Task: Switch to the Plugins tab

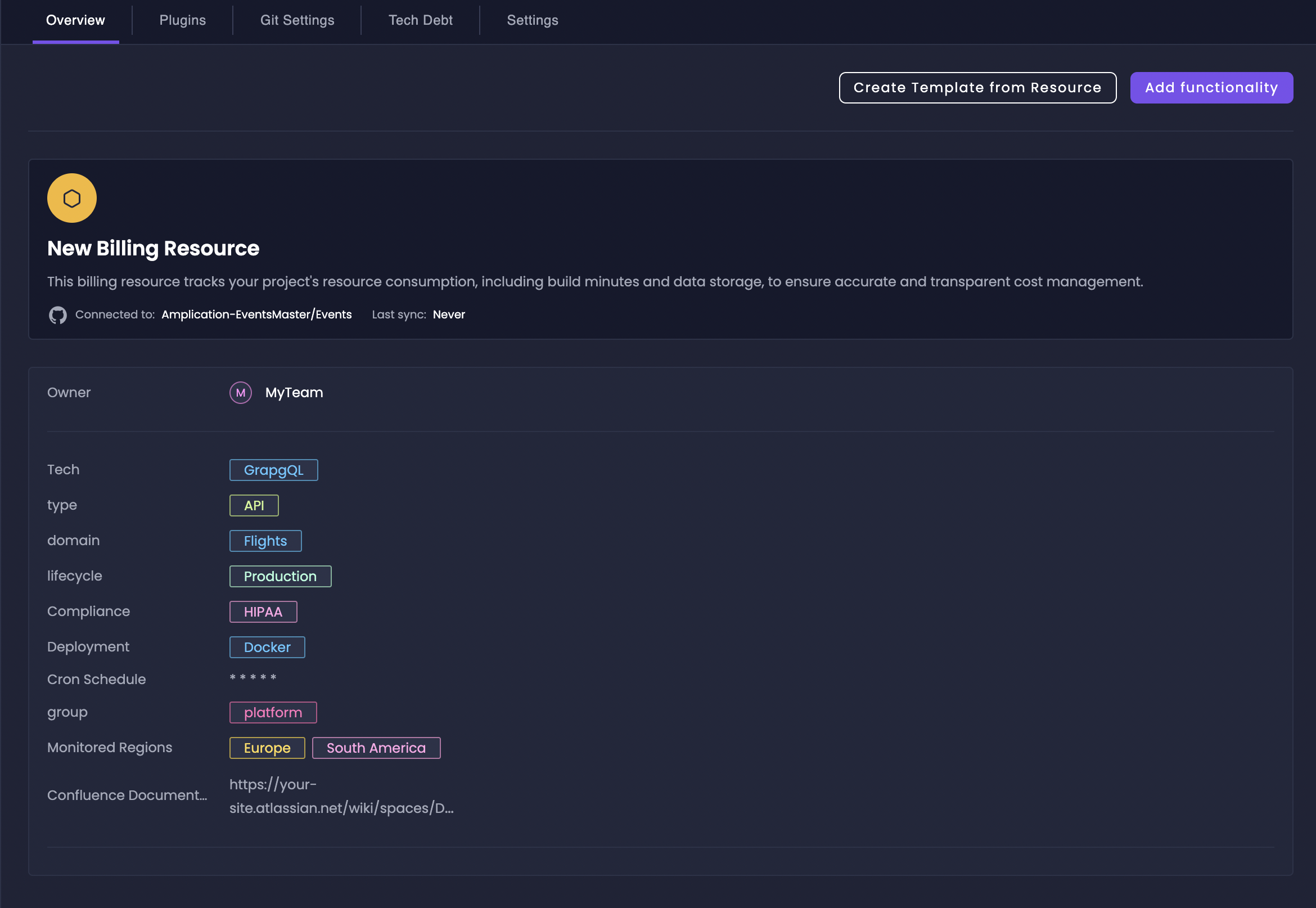Action: coord(183,20)
